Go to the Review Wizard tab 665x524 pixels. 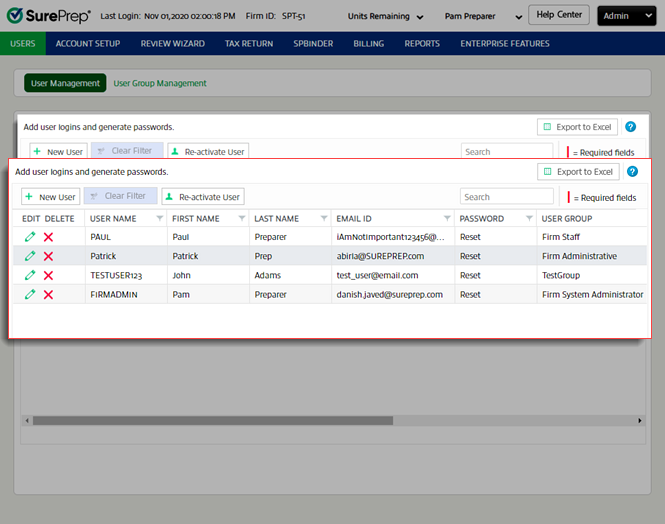click(x=173, y=44)
